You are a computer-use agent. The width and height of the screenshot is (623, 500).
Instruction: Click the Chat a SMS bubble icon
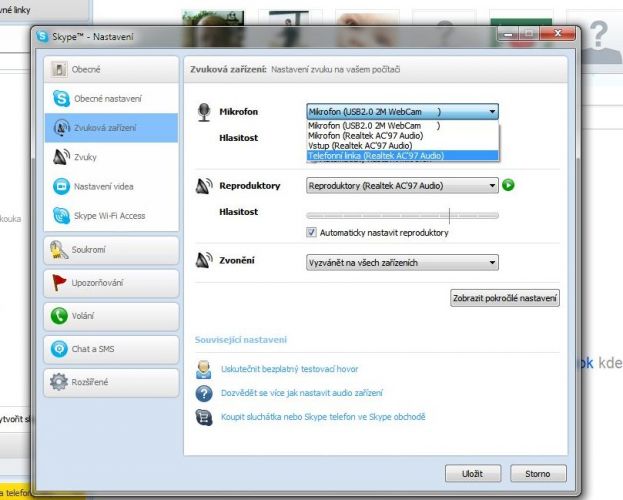coord(59,349)
